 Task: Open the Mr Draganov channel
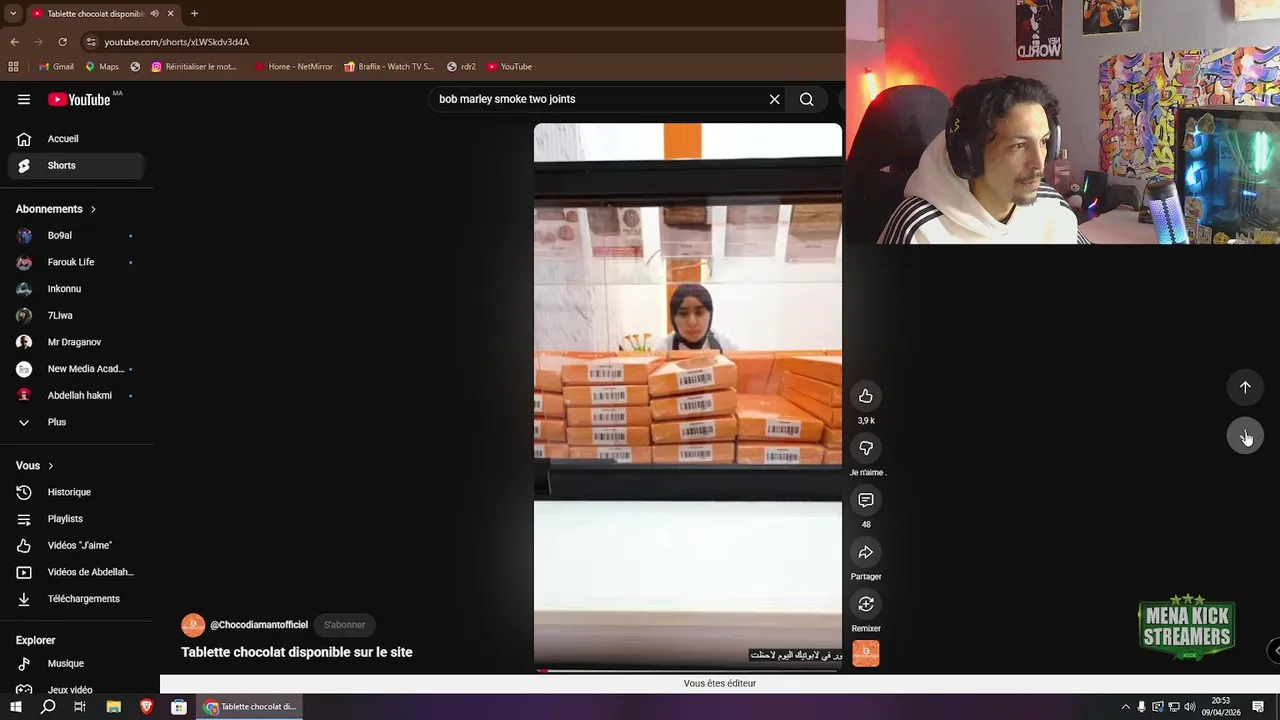click(x=76, y=342)
